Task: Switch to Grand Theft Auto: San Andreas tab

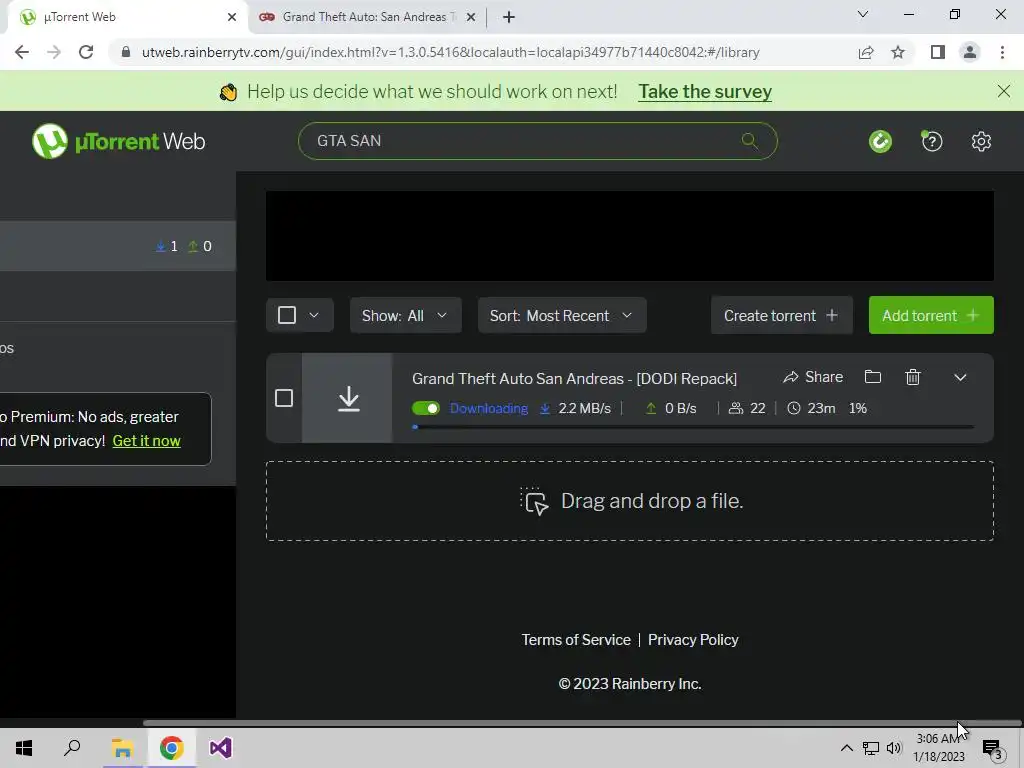Action: coord(369,17)
